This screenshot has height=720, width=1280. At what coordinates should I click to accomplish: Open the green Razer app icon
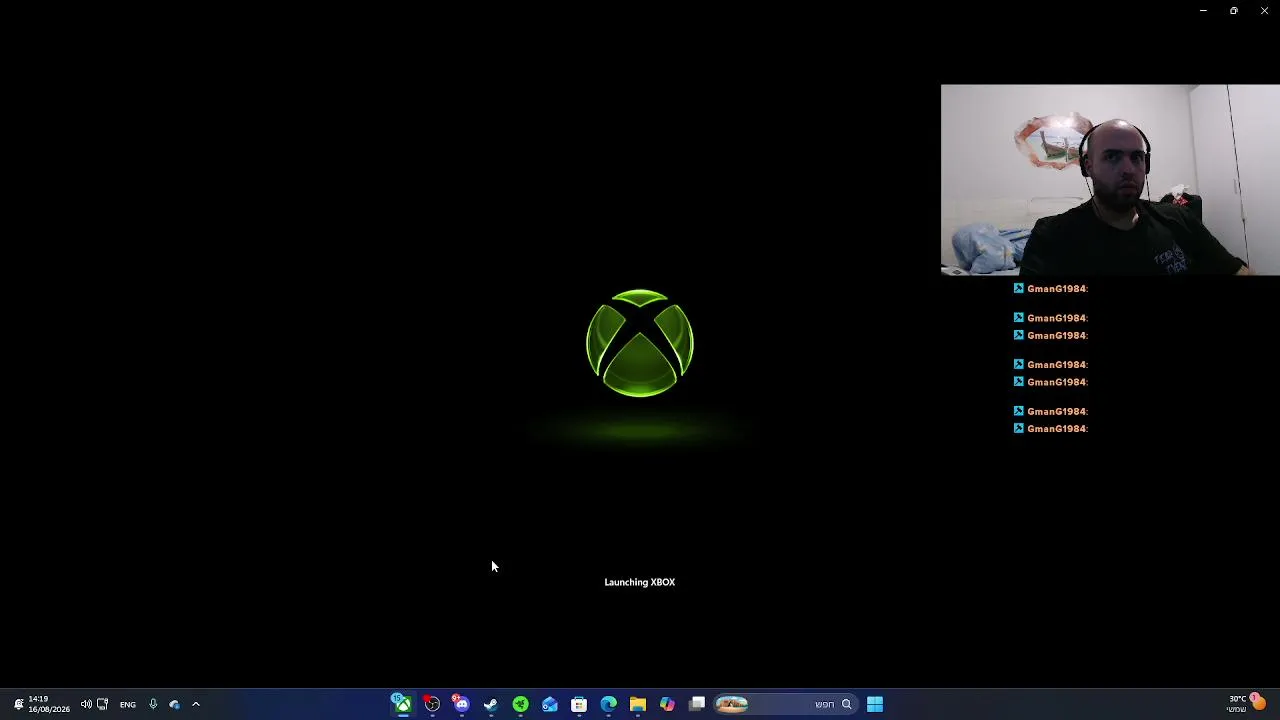tap(520, 704)
